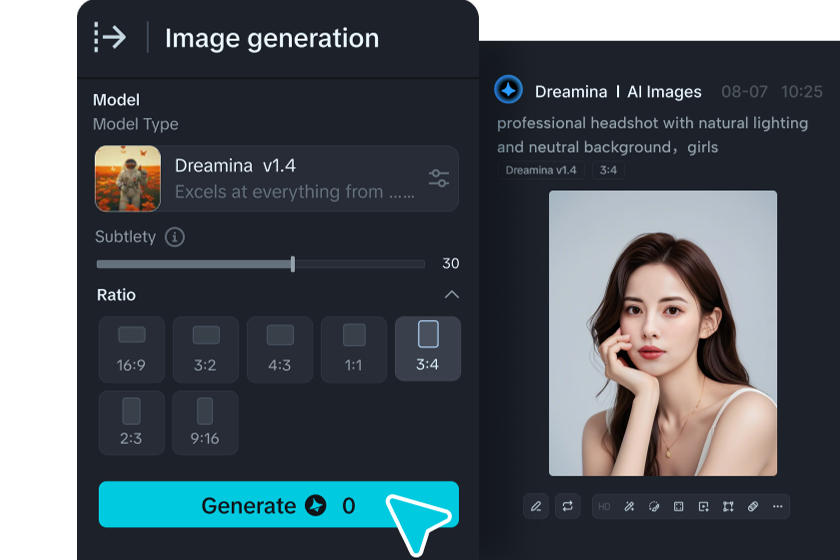Click the magic wand retouch icon
This screenshot has height=560, width=840.
point(629,506)
